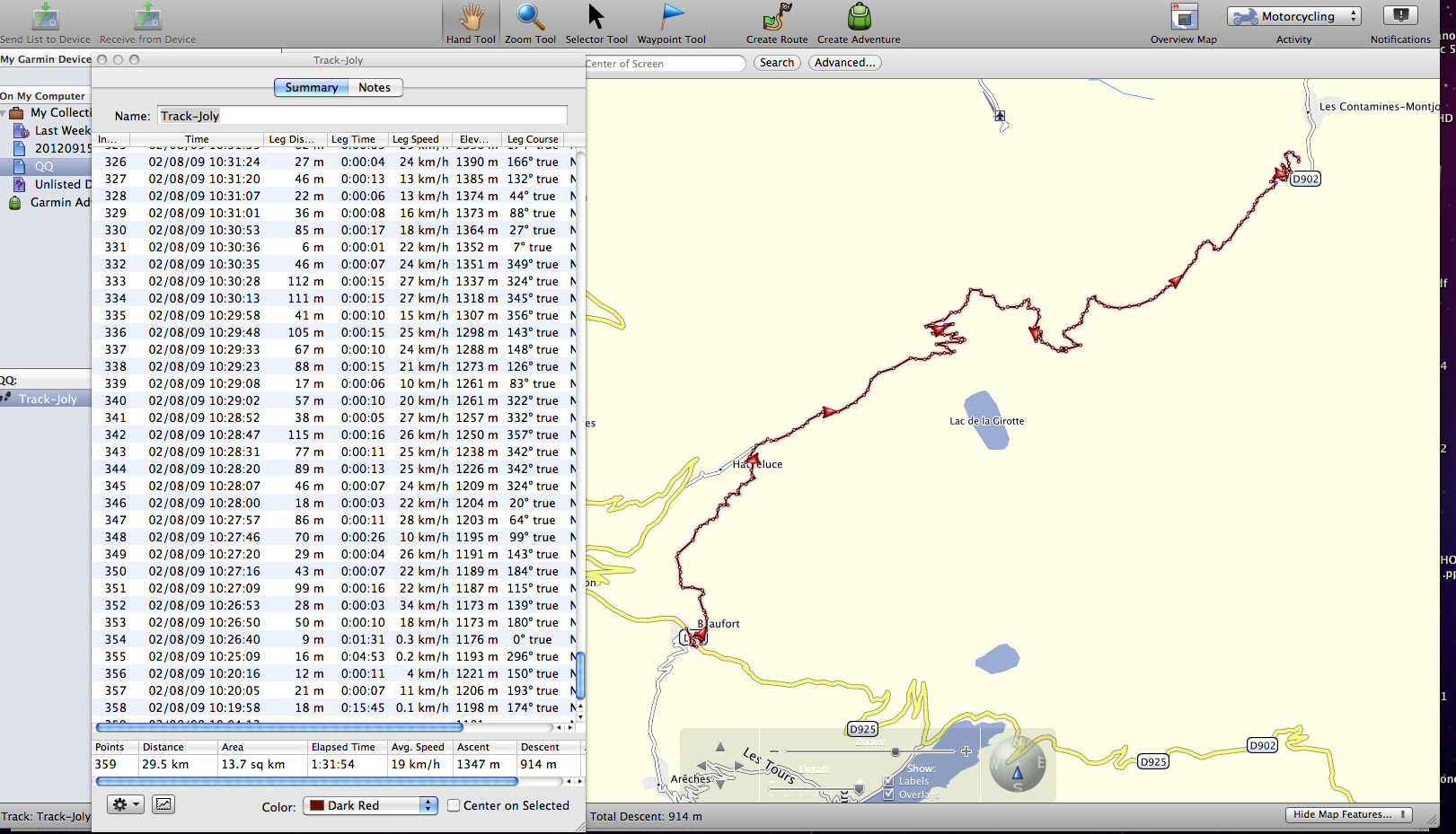1456x834 pixels.
Task: Click the Detail slider handle
Action: [x=859, y=788]
